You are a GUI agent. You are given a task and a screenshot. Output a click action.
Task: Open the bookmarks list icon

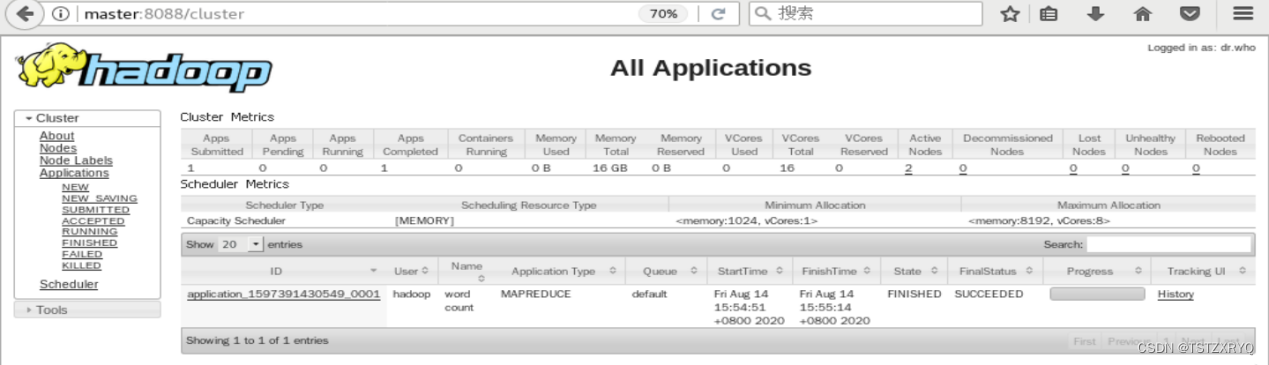click(x=1049, y=14)
